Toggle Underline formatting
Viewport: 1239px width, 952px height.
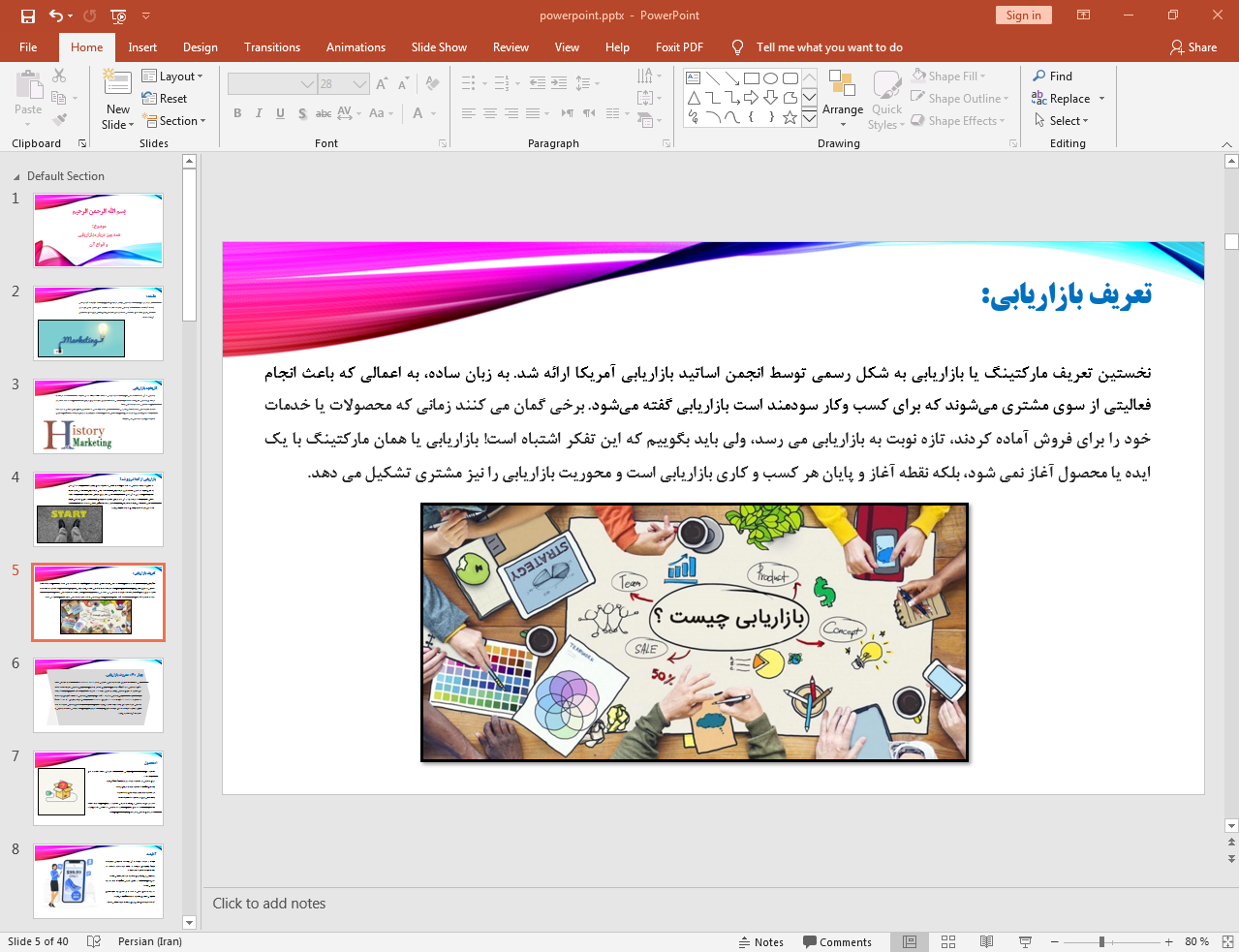tap(280, 113)
